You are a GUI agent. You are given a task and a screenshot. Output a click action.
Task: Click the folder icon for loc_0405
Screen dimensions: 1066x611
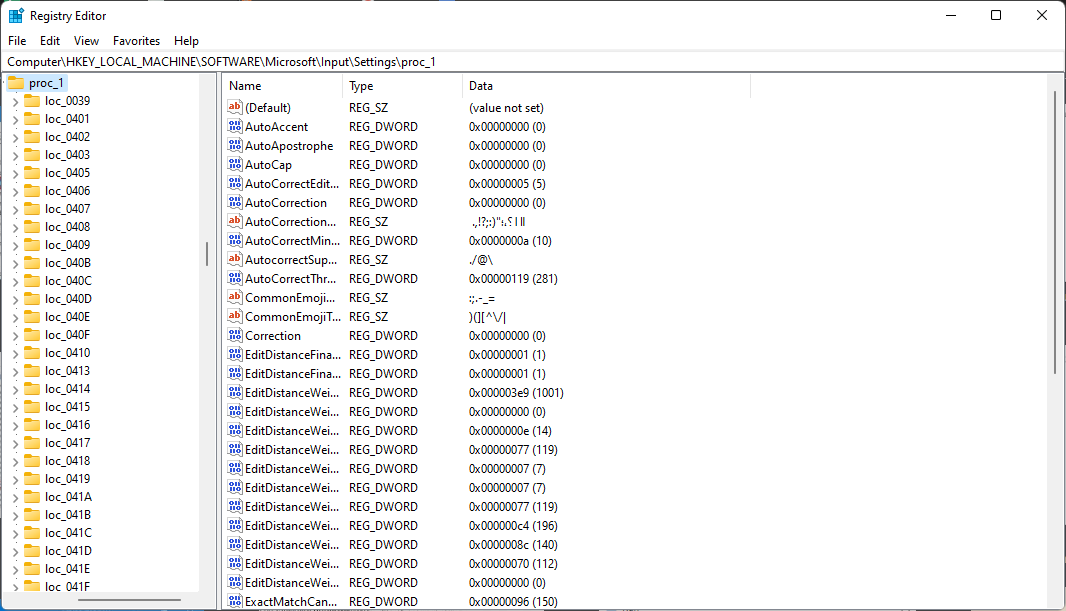pos(32,173)
